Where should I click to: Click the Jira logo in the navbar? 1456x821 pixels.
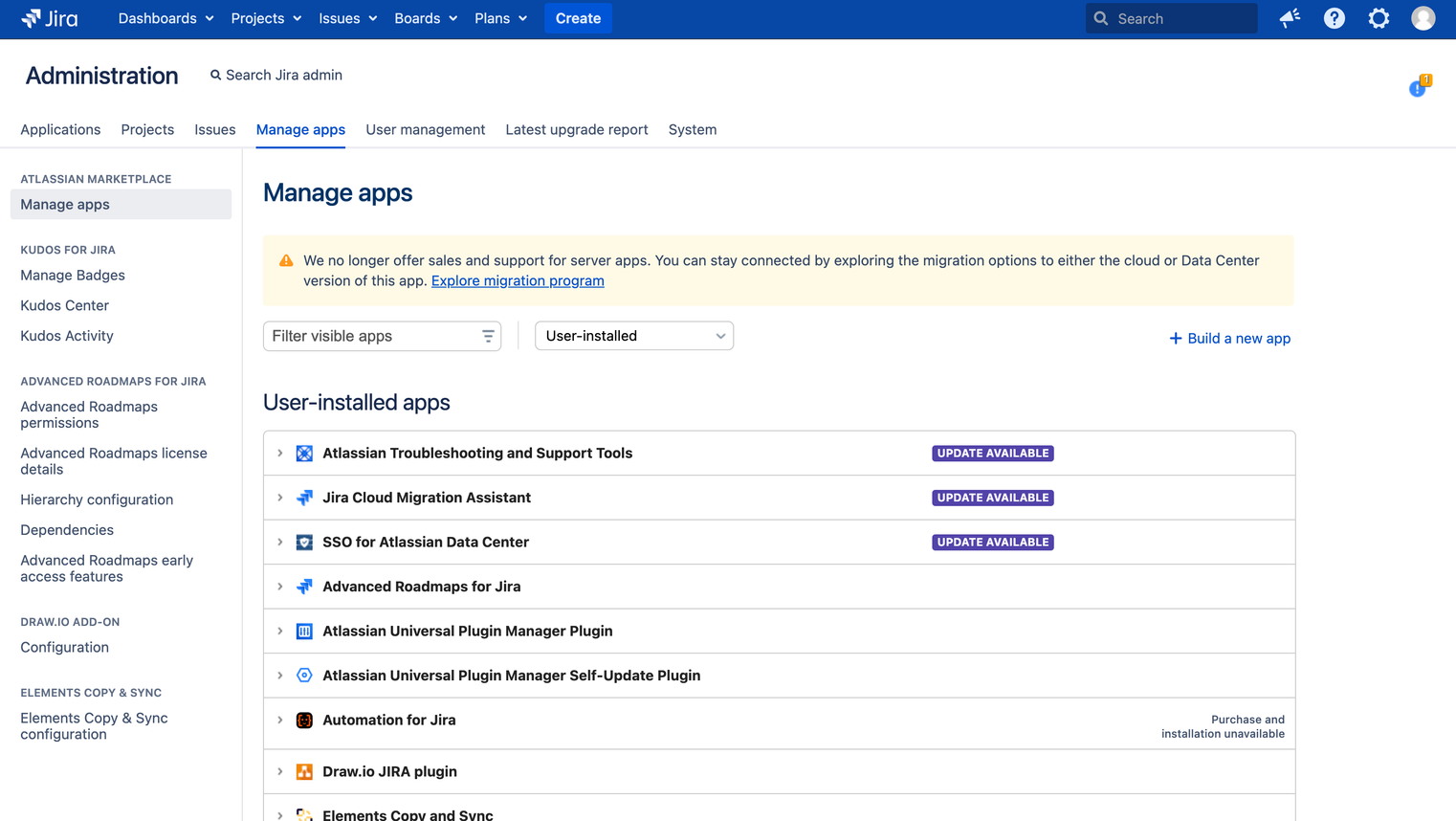48,18
